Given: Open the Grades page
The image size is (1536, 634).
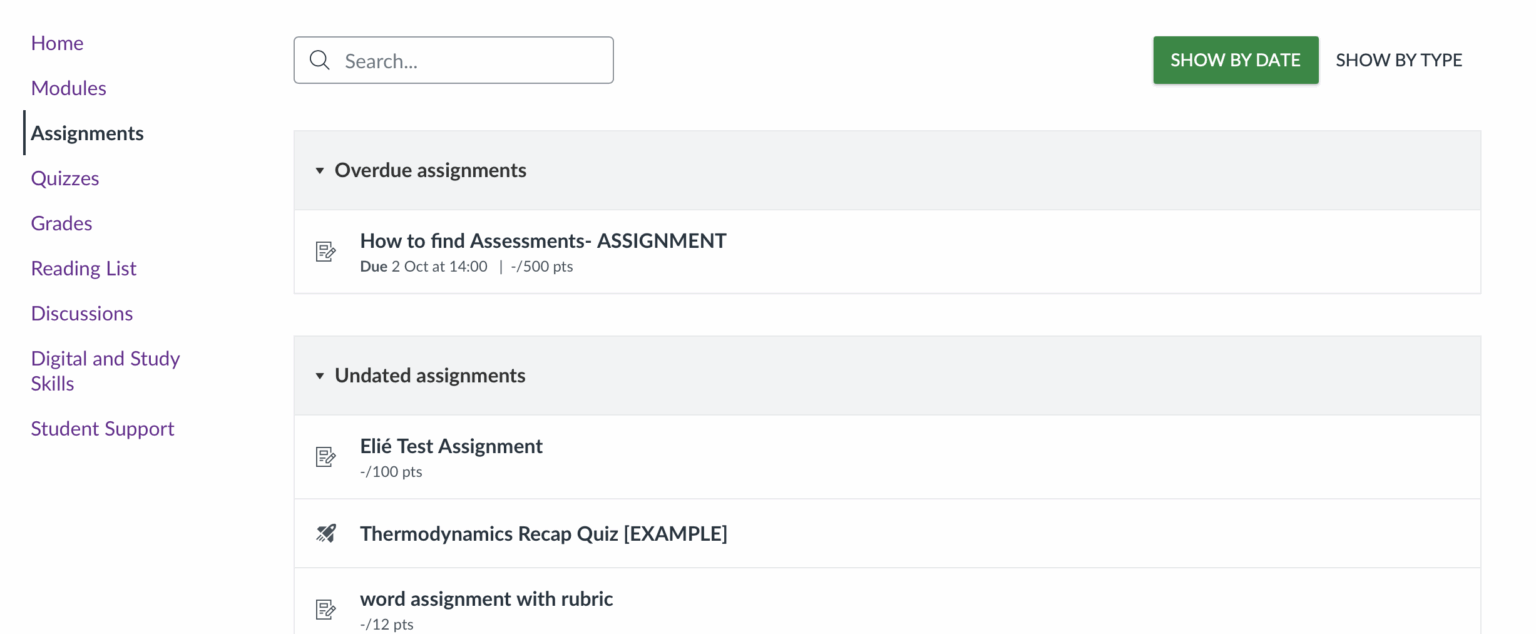Looking at the screenshot, I should coord(61,223).
